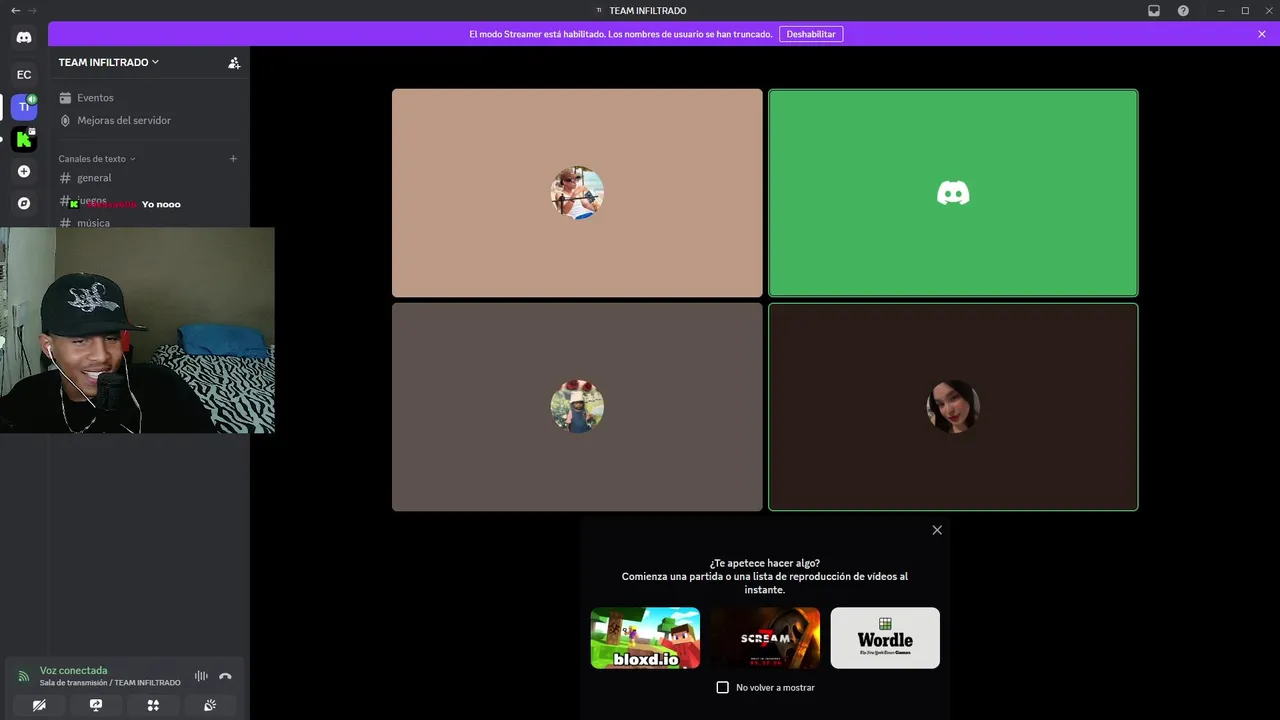Open Discord home direct messages icon

[24, 37]
